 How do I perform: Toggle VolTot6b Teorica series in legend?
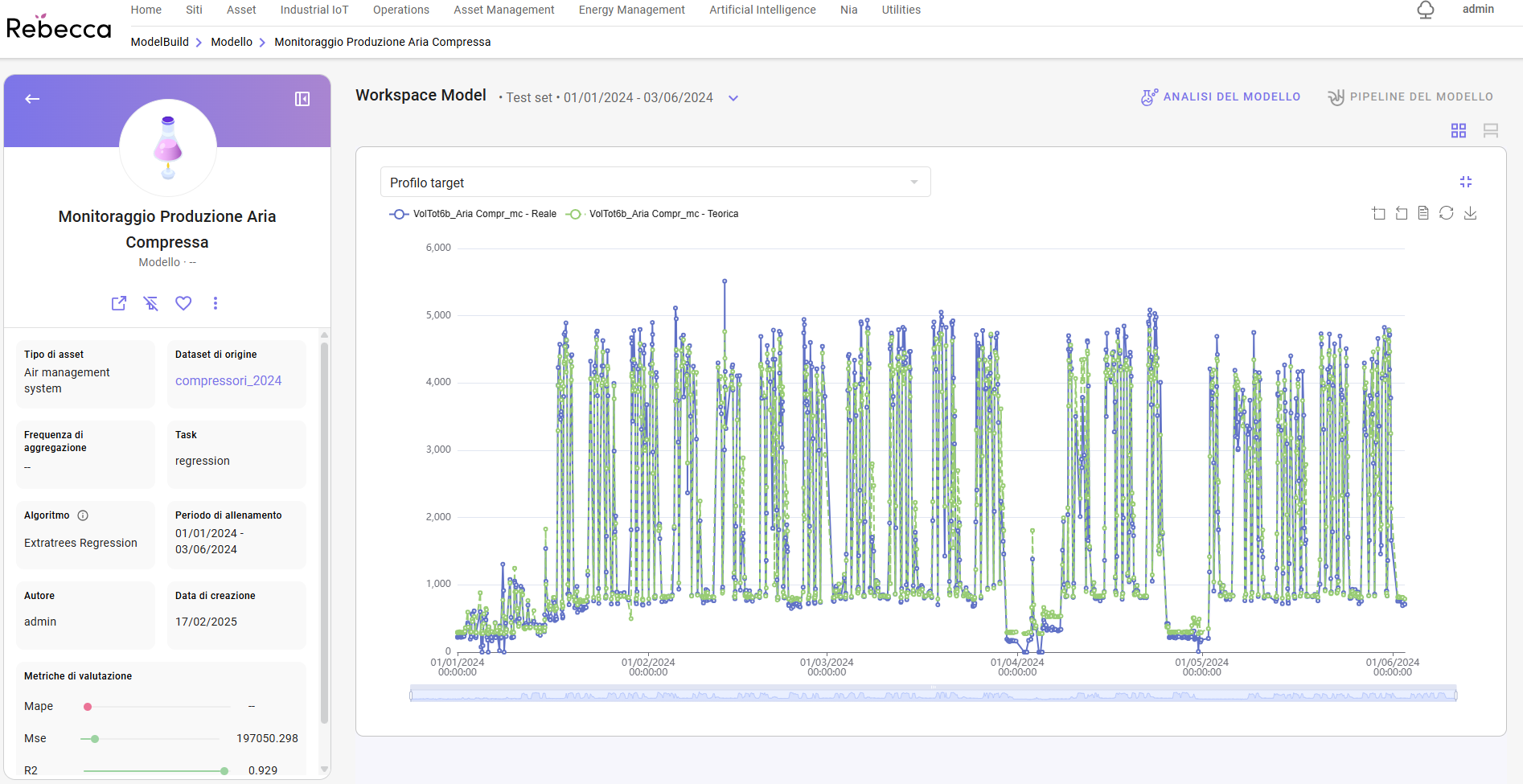click(x=651, y=214)
